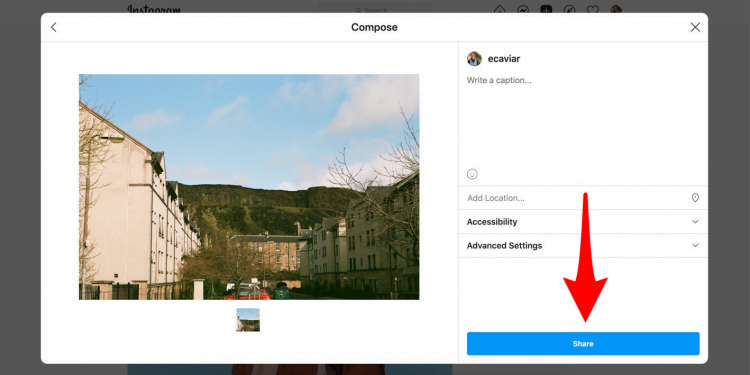The height and width of the screenshot is (375, 750).
Task: Click the New Post plus icon
Action: tap(546, 9)
